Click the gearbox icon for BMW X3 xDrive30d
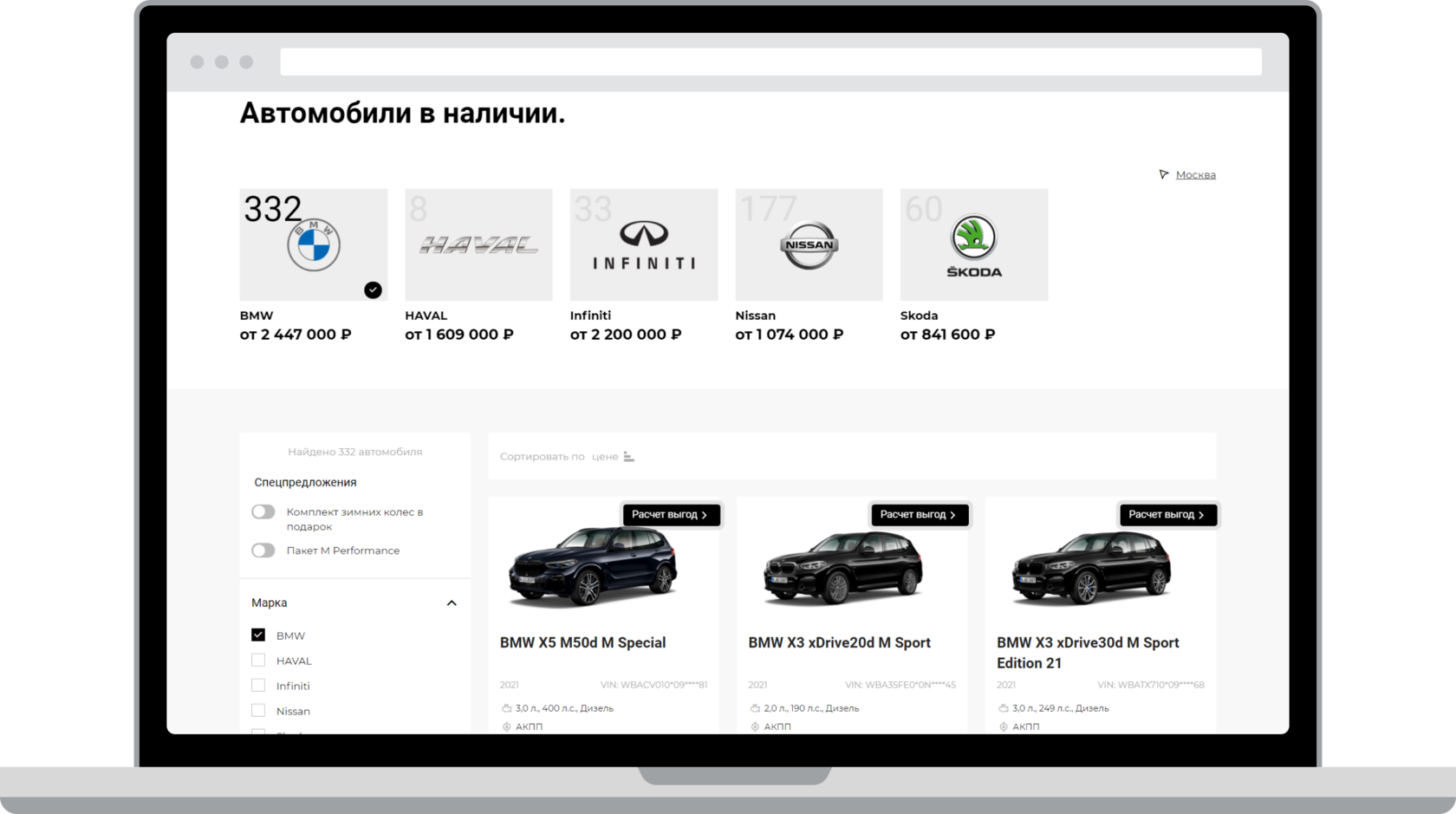This screenshot has width=1456, height=814. click(x=1003, y=726)
